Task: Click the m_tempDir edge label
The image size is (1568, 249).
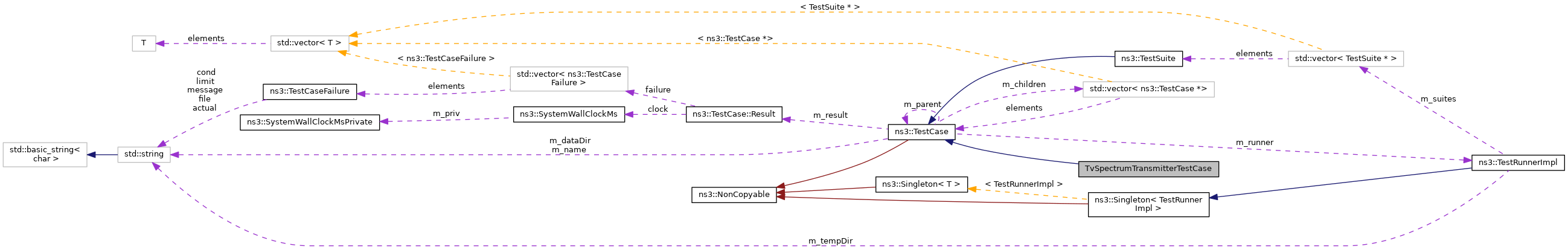Action: tap(830, 241)
